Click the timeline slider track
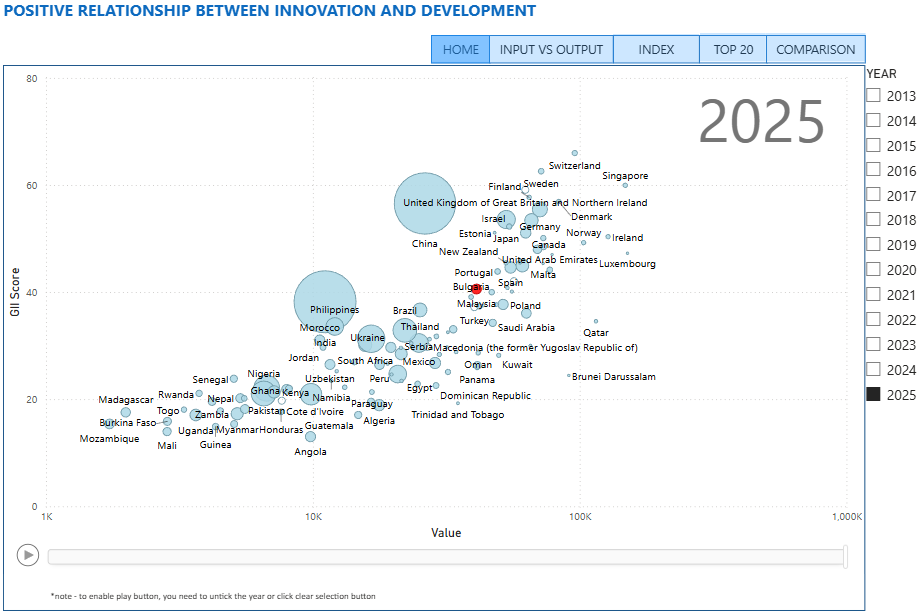This screenshot has height=612, width=921. (x=446, y=556)
